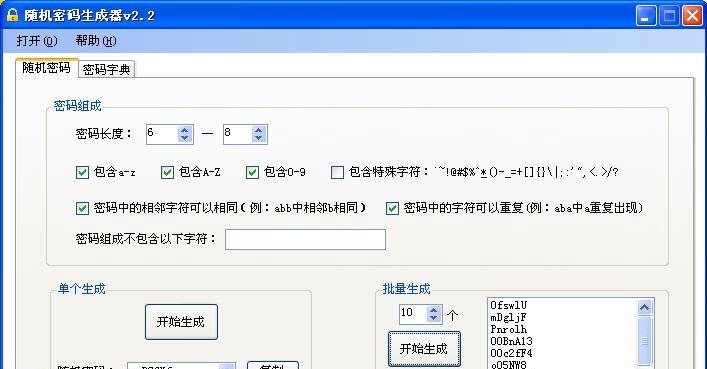
Task: Increase the maximum password length
Action: [x=259, y=130]
